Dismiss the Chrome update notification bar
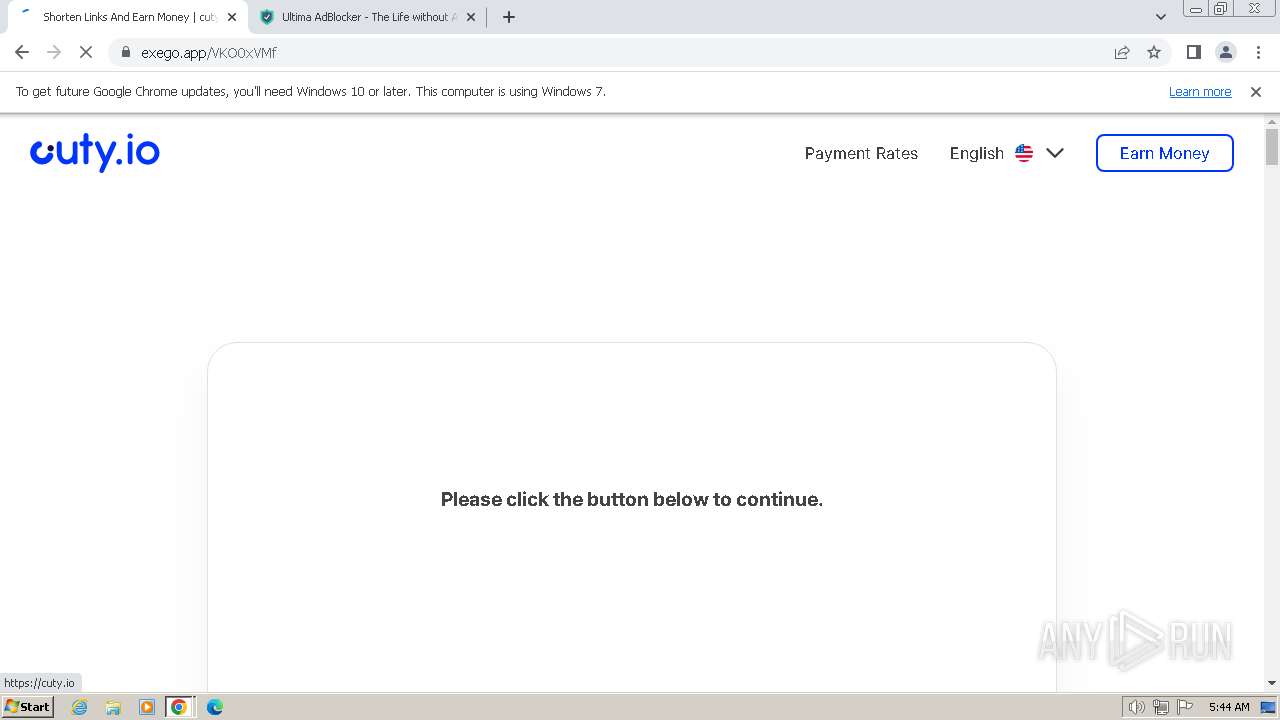The width and height of the screenshot is (1280, 720). click(1256, 91)
